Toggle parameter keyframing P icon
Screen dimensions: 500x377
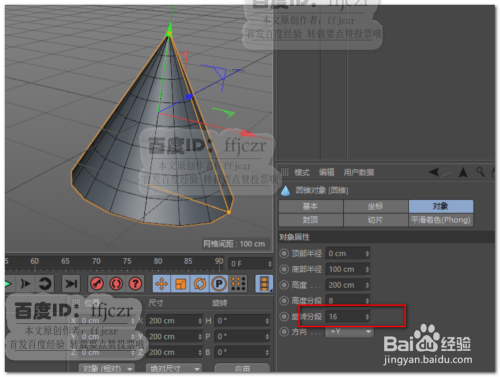pos(219,284)
